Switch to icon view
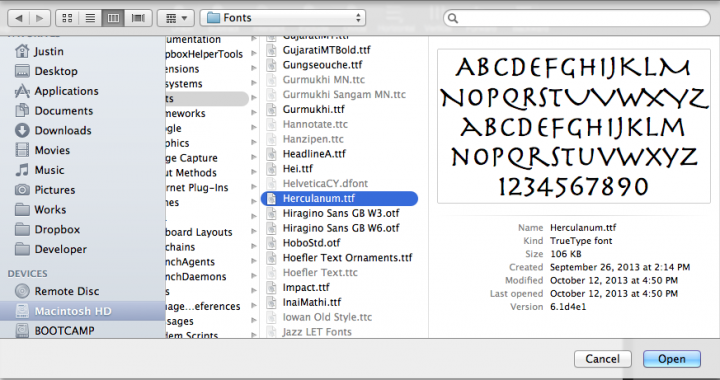 (x=67, y=18)
